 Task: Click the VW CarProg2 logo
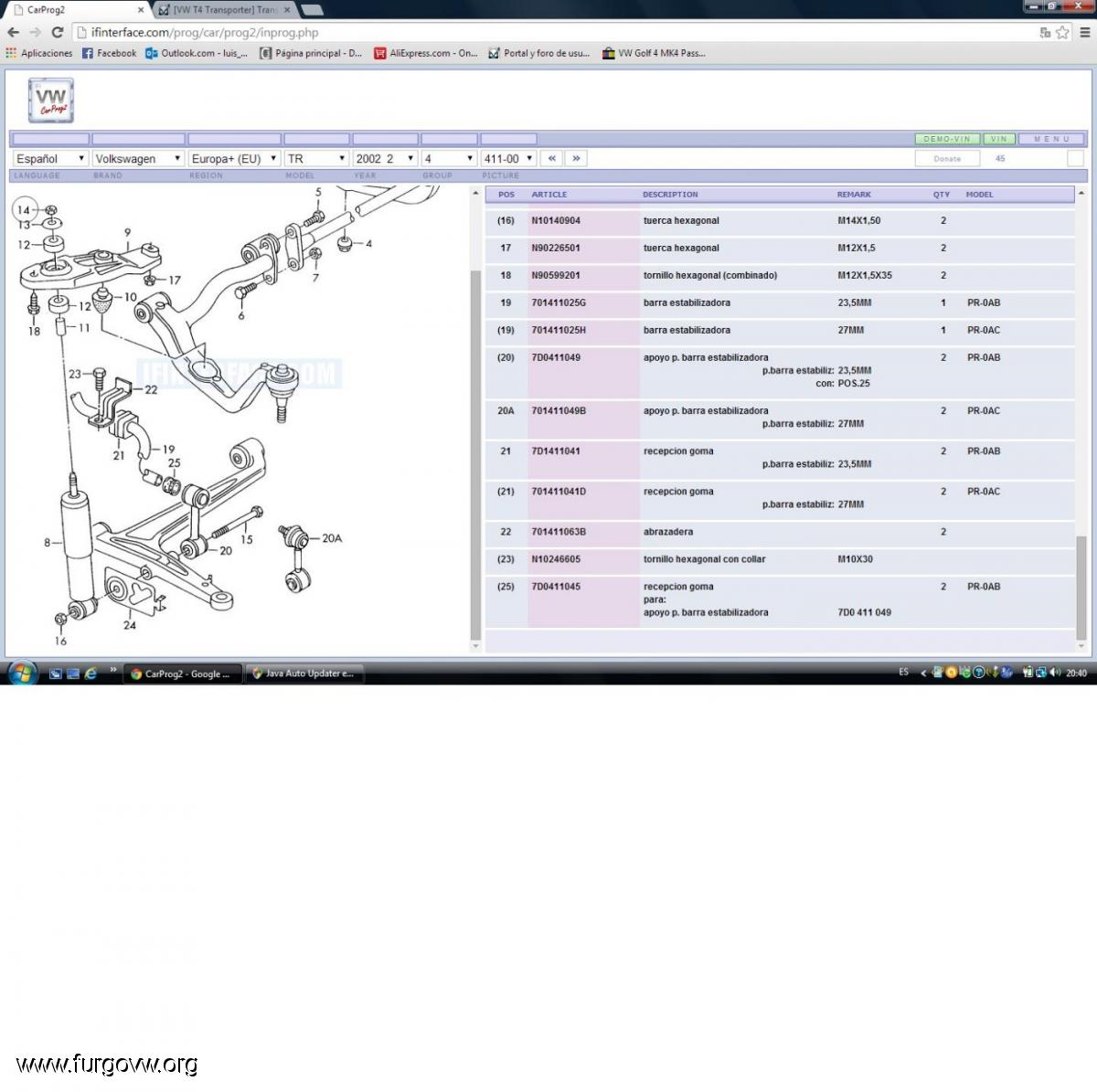pyautogui.click(x=51, y=101)
